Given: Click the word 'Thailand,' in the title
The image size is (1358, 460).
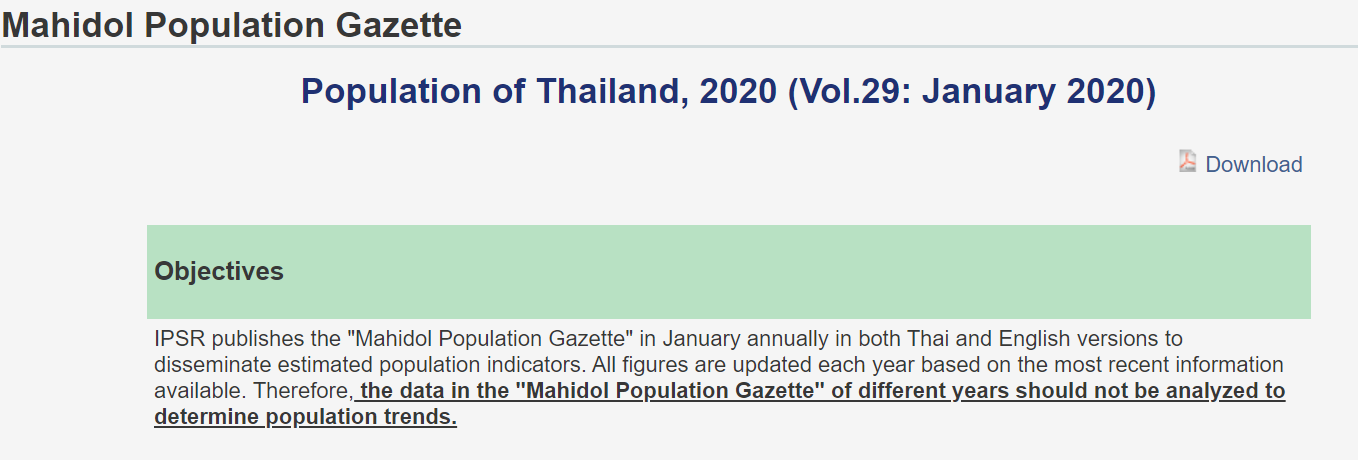Looking at the screenshot, I should (x=613, y=91).
